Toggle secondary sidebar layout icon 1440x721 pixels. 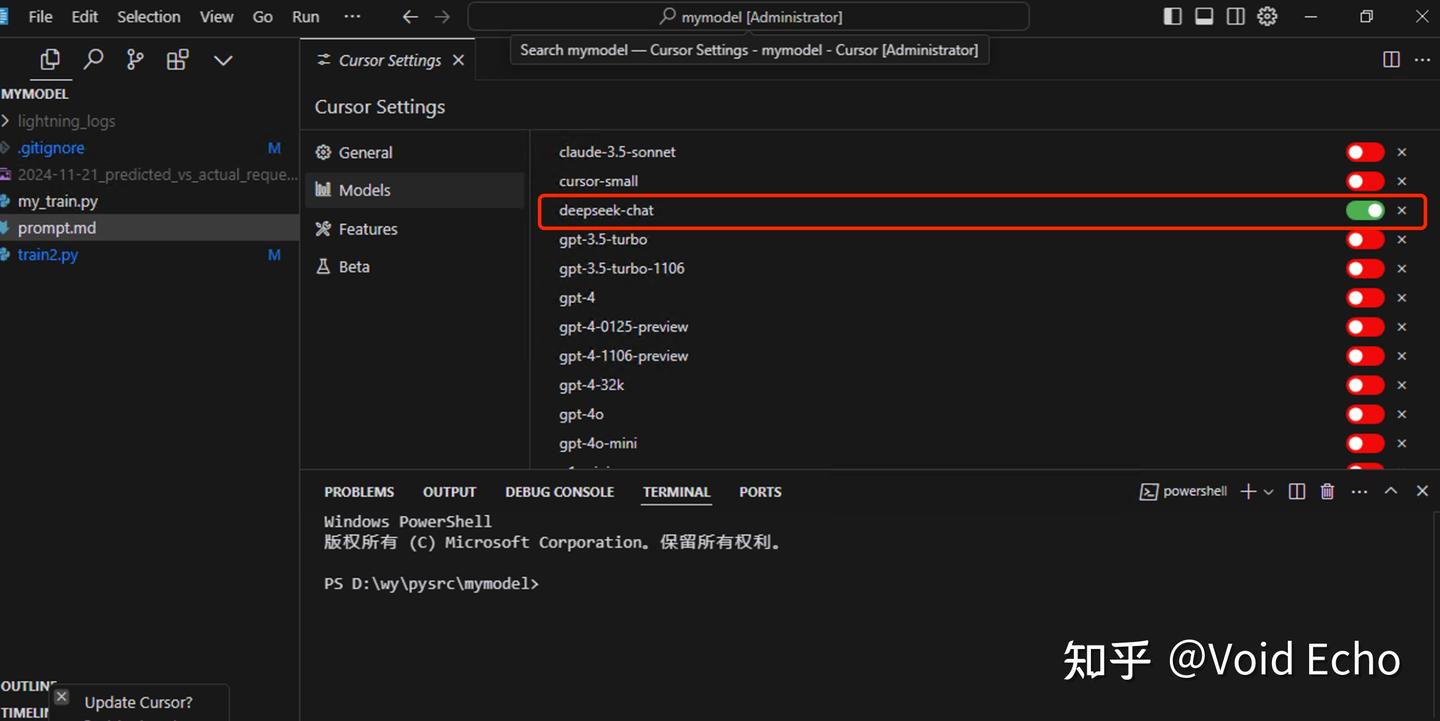pos(1236,16)
